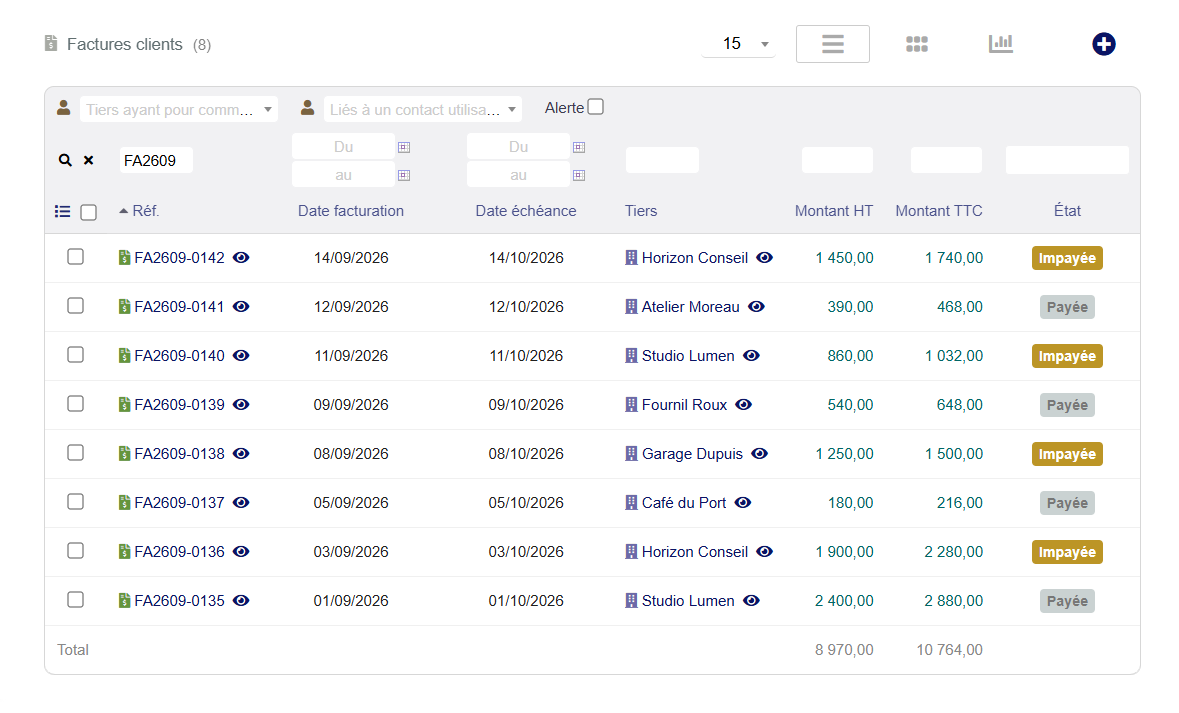Open start calendar for Date facturation
The width and height of the screenshot is (1179, 713).
pos(404,147)
